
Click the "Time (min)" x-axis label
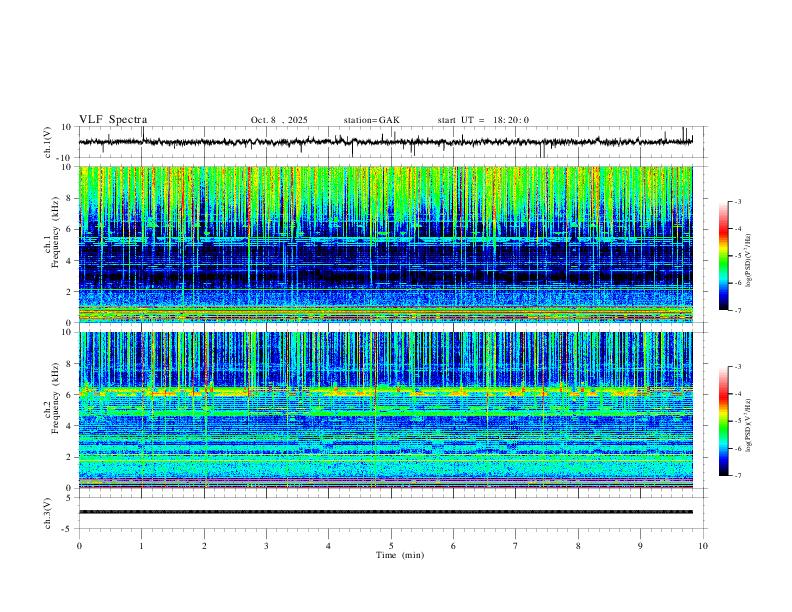coord(400,555)
